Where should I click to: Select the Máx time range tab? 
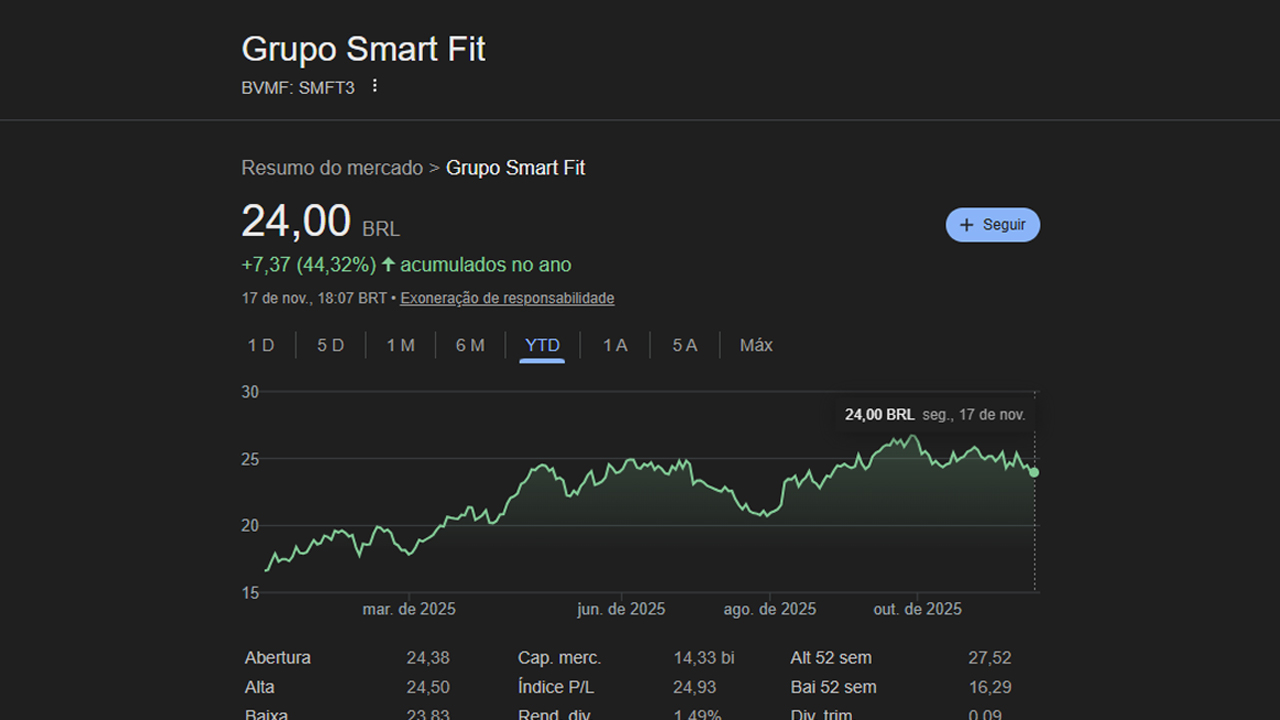[x=756, y=345]
